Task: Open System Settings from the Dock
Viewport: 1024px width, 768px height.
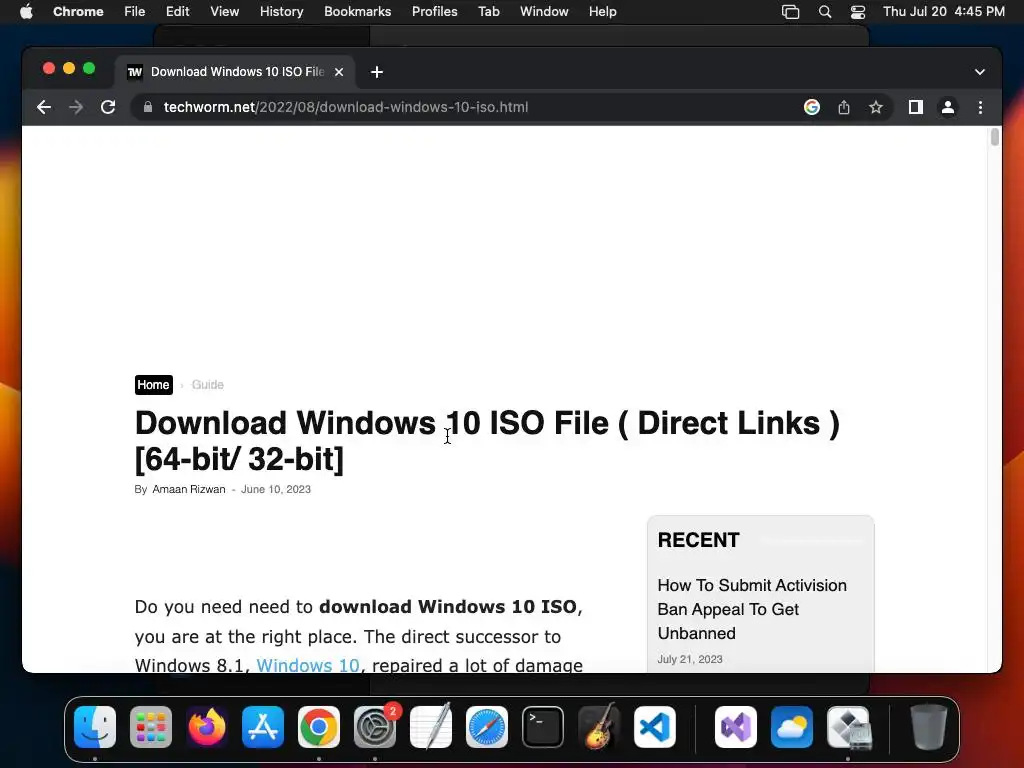Action: [x=375, y=727]
